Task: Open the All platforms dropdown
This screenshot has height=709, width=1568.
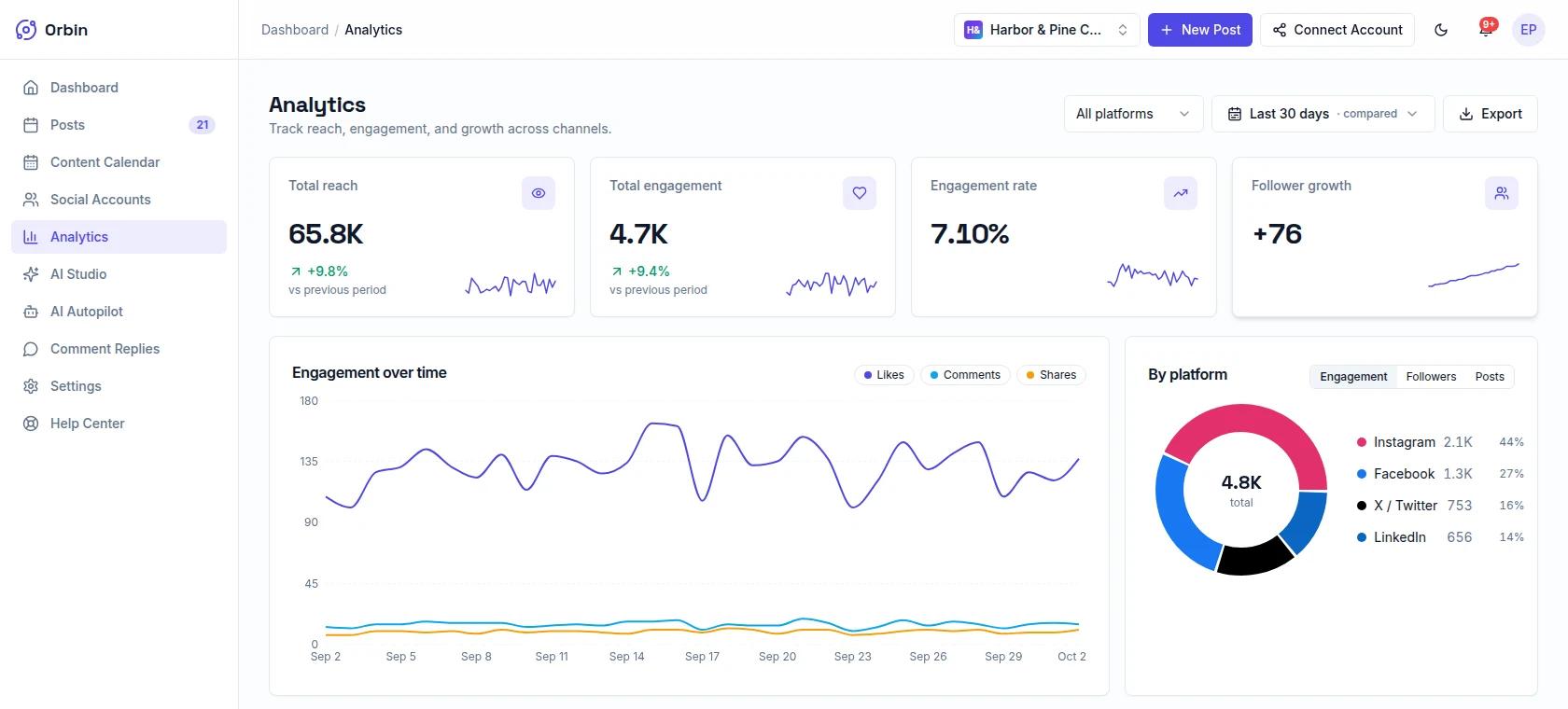Action: click(1133, 114)
